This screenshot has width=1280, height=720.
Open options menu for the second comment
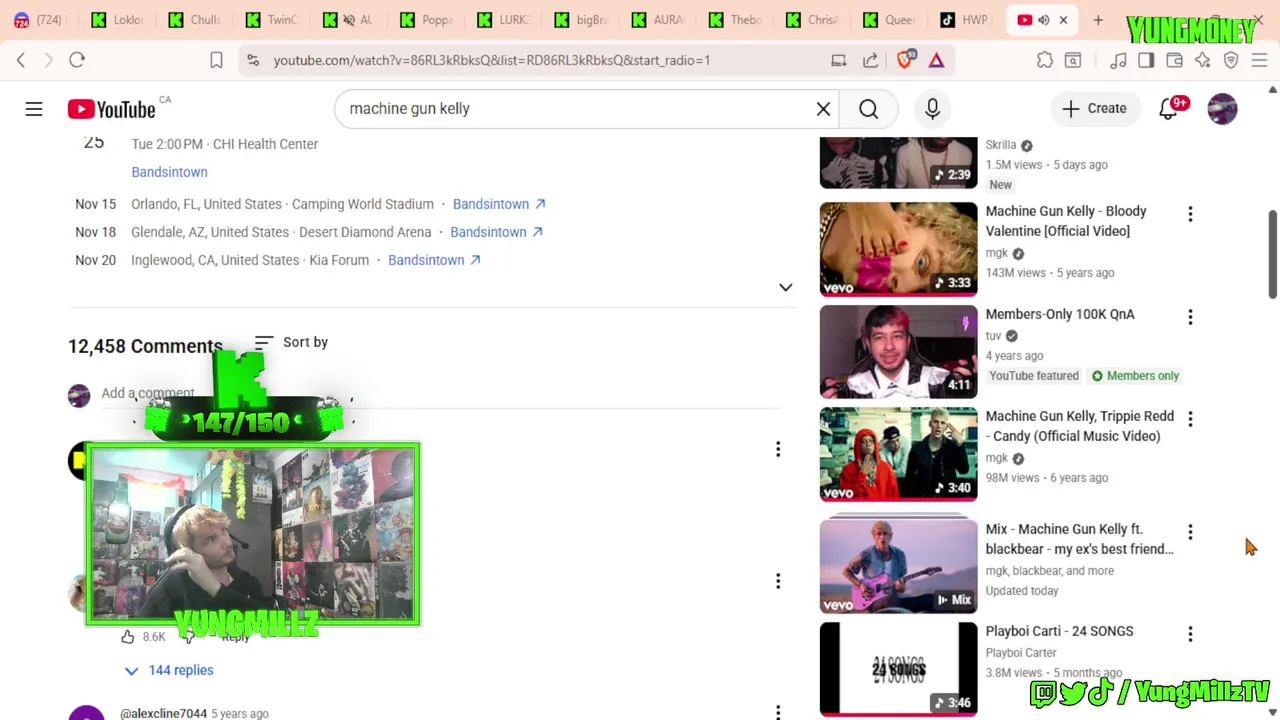778,581
